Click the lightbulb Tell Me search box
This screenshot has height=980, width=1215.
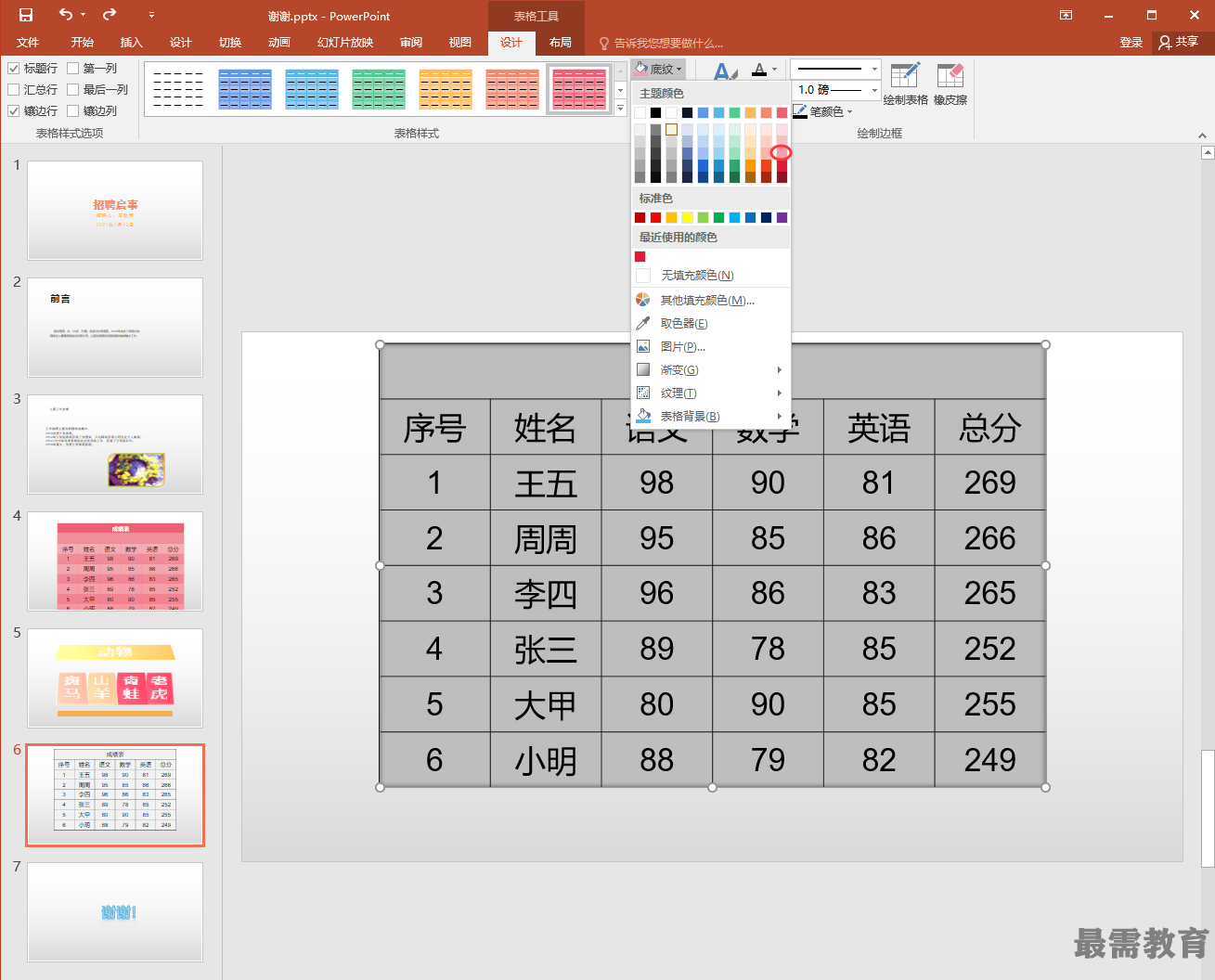click(662, 43)
